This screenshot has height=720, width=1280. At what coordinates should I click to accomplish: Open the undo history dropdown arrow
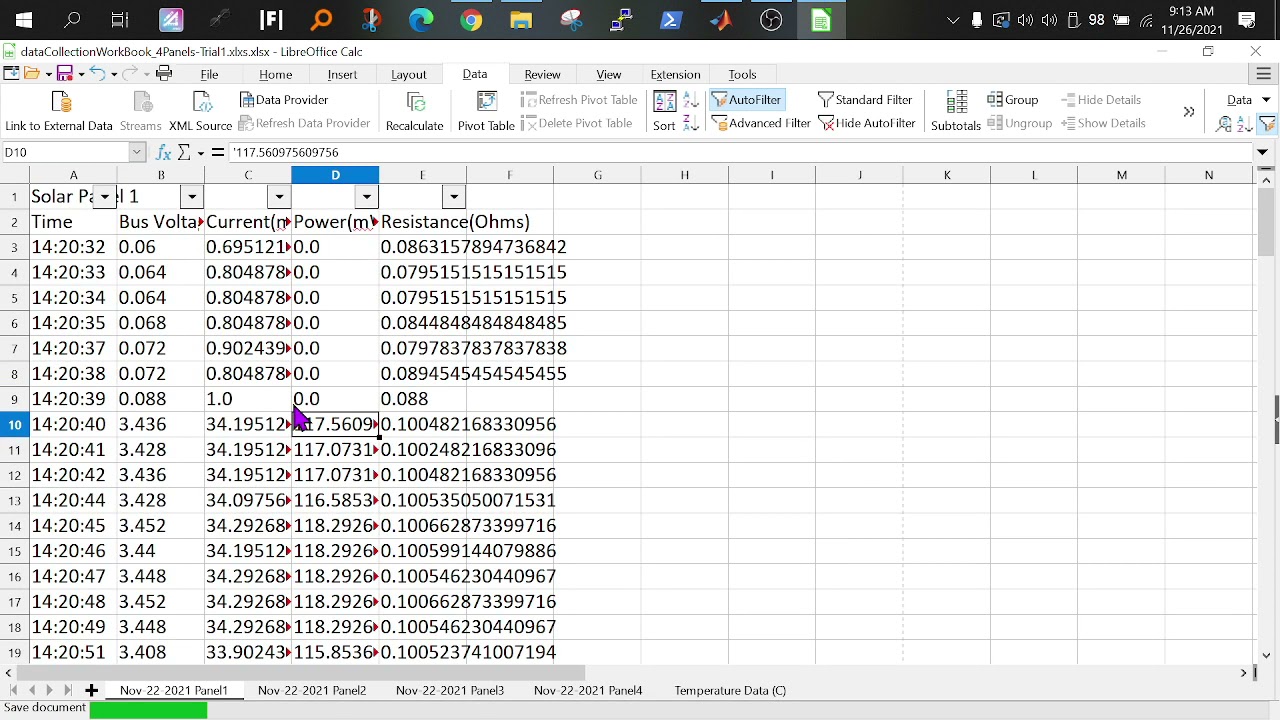tap(113, 74)
